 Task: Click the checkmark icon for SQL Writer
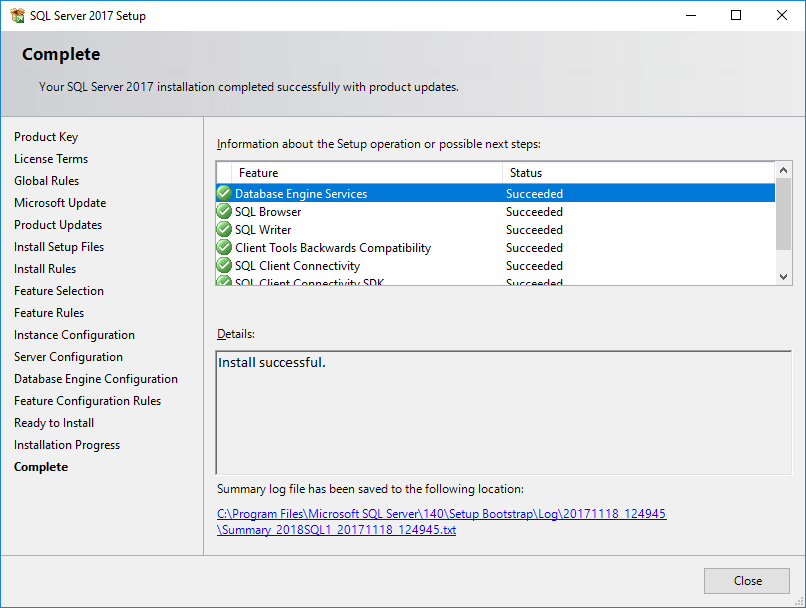point(223,229)
